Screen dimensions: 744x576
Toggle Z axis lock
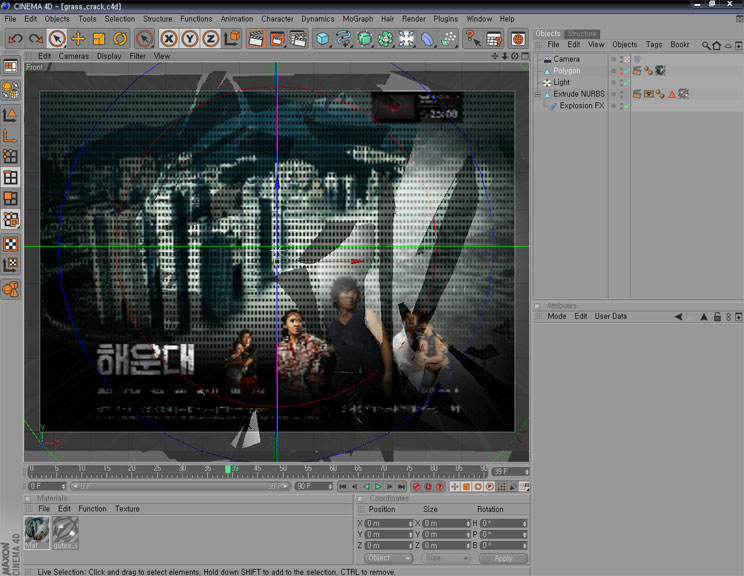click(211, 38)
